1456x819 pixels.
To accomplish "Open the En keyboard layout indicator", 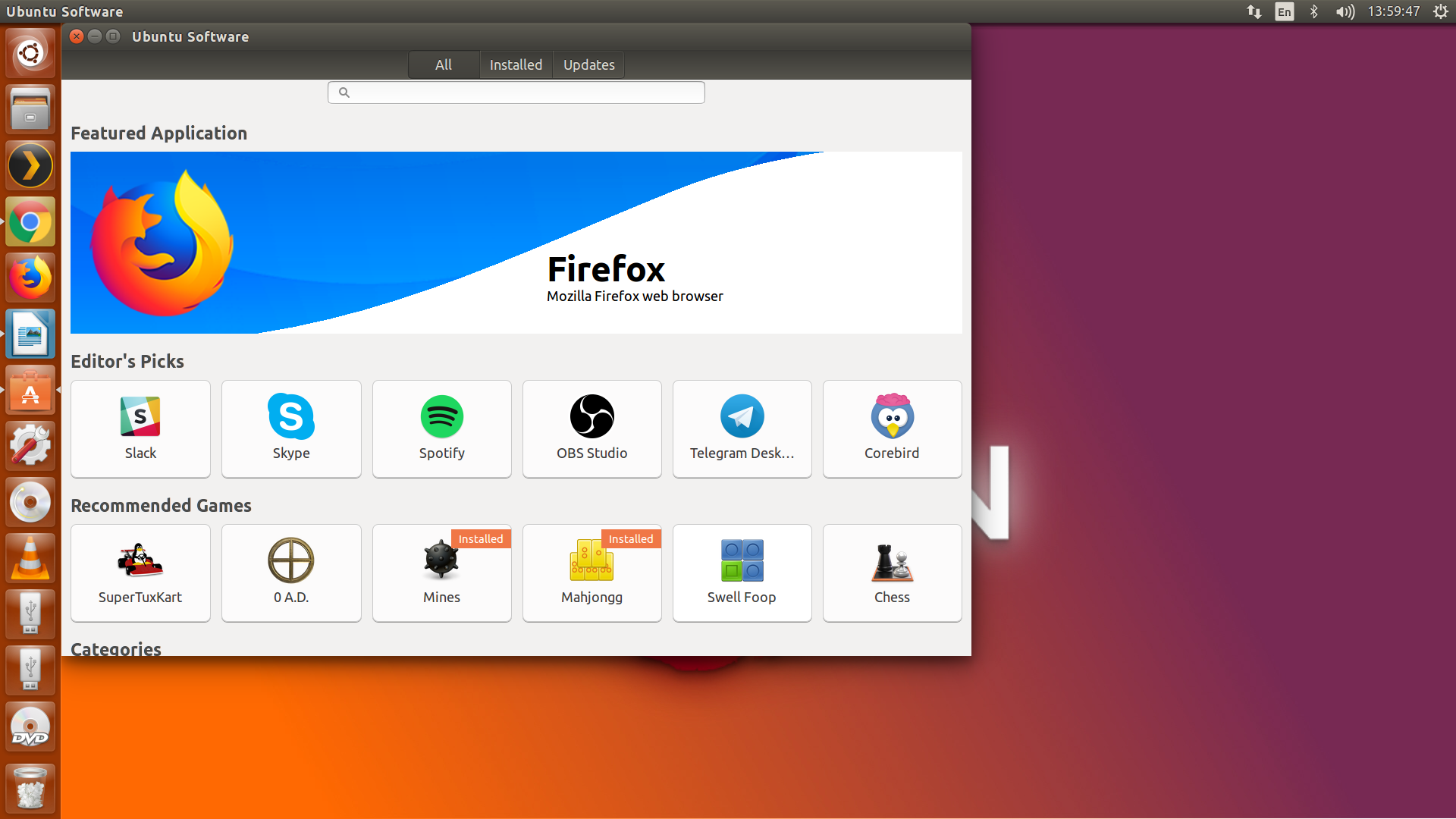I will click(1285, 11).
